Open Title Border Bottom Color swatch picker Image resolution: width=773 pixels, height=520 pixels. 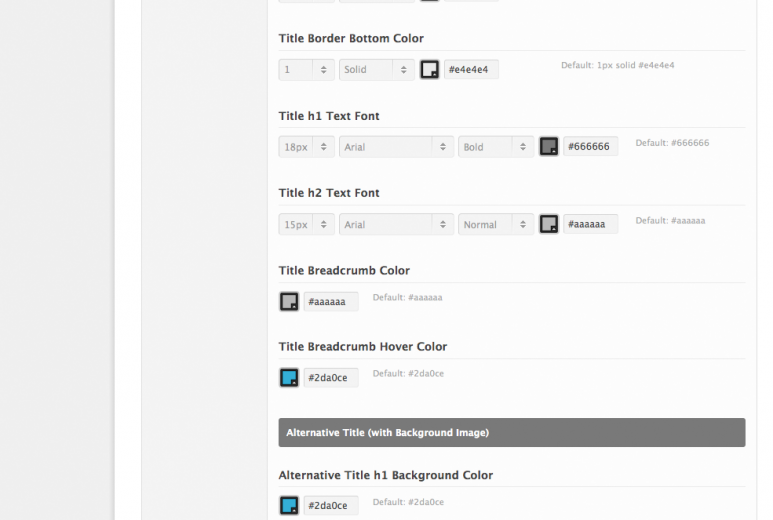429,69
